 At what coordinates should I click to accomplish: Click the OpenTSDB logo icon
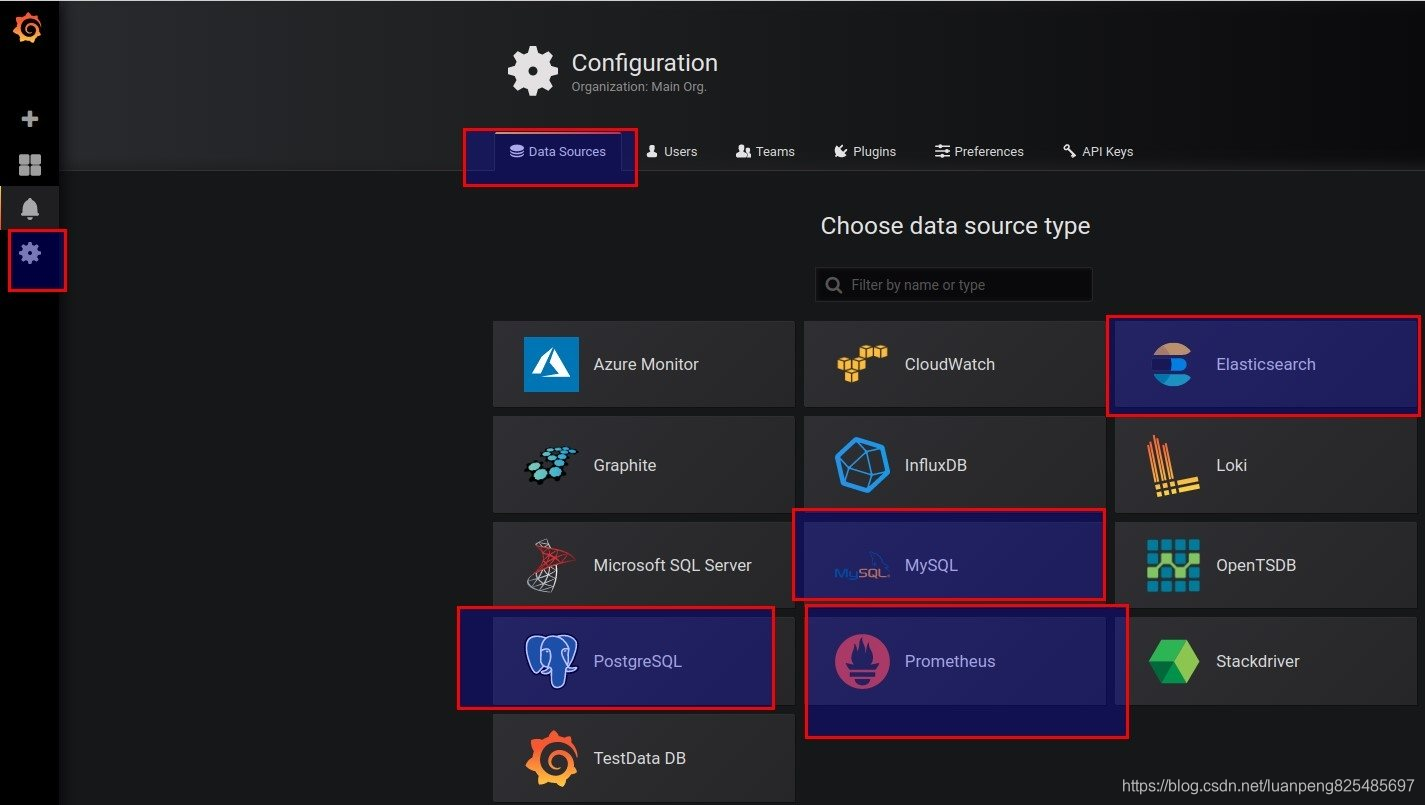(x=1173, y=565)
